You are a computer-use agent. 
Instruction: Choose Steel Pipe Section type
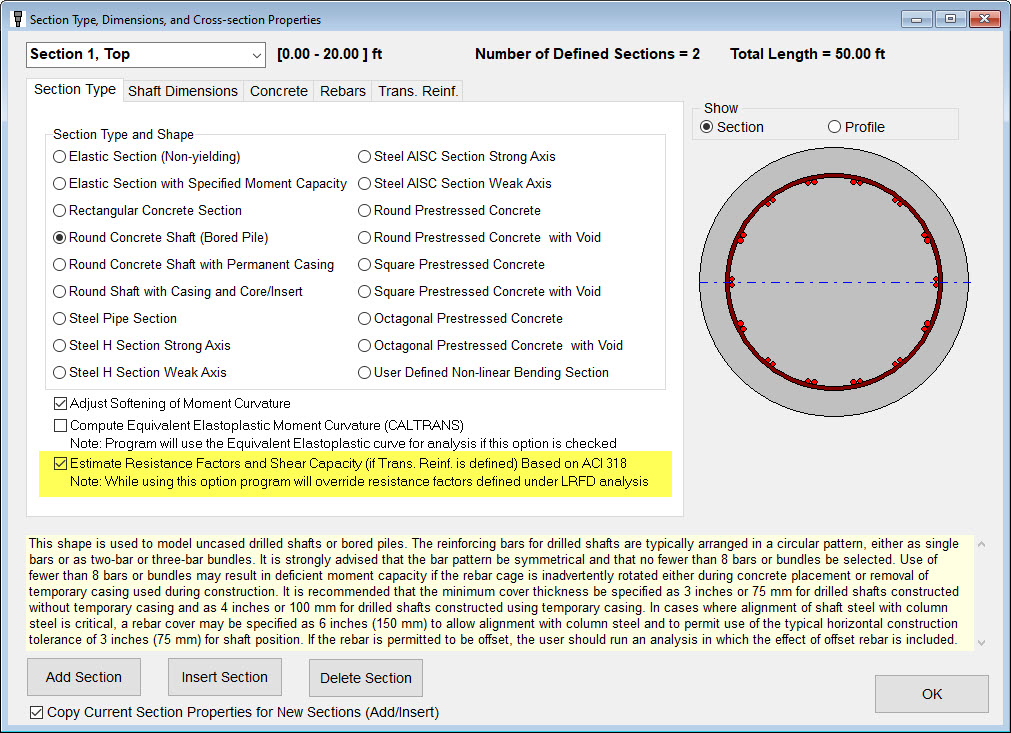click(60, 319)
